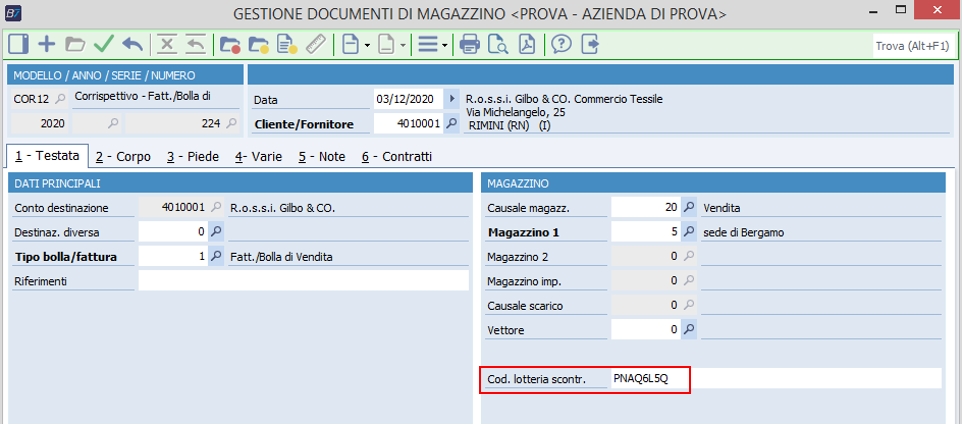This screenshot has height=425, width=962.
Task: Export to PDF icon
Action: coord(527,45)
